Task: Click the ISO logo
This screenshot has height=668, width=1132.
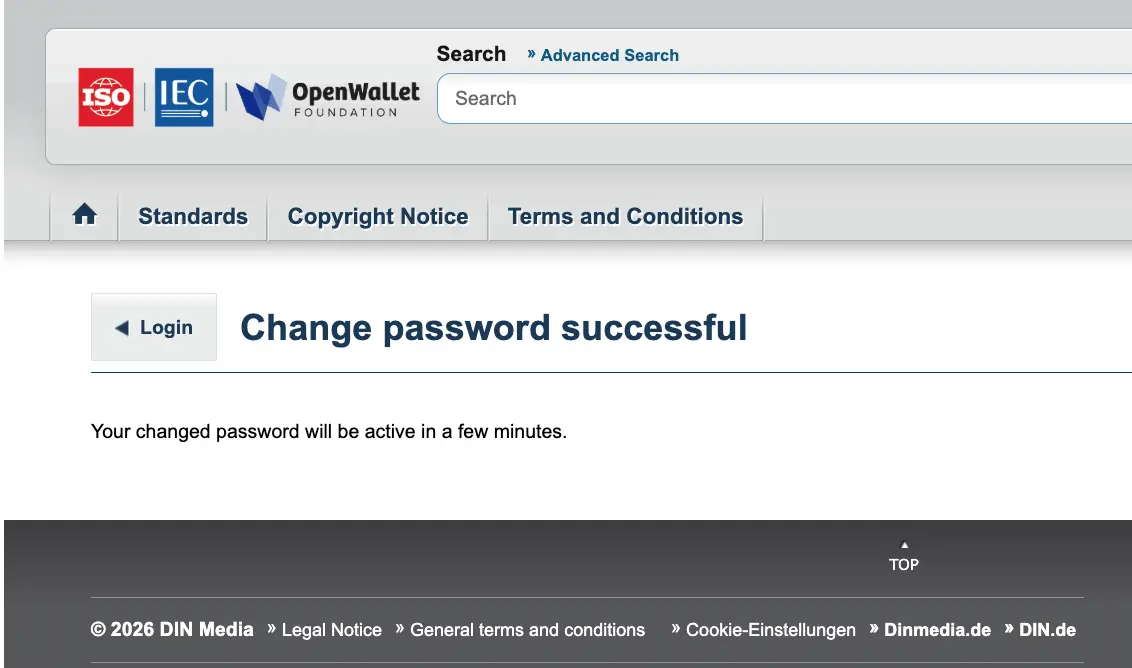Action: 106,97
